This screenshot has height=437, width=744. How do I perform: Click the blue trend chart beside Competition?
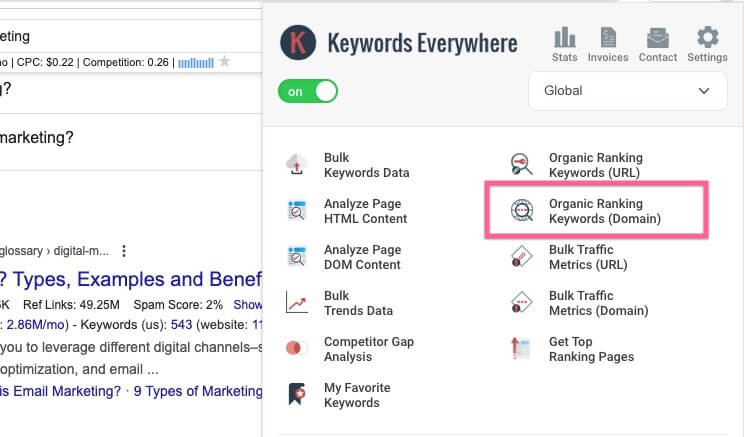pyautogui.click(x=196, y=63)
